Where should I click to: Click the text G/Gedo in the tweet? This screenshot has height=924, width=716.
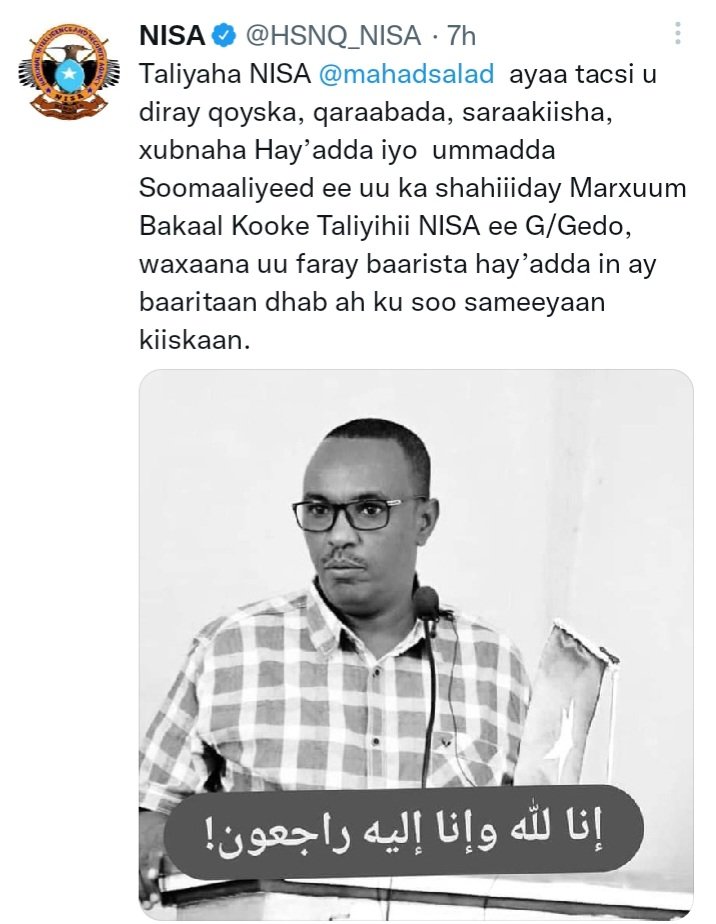[578, 227]
